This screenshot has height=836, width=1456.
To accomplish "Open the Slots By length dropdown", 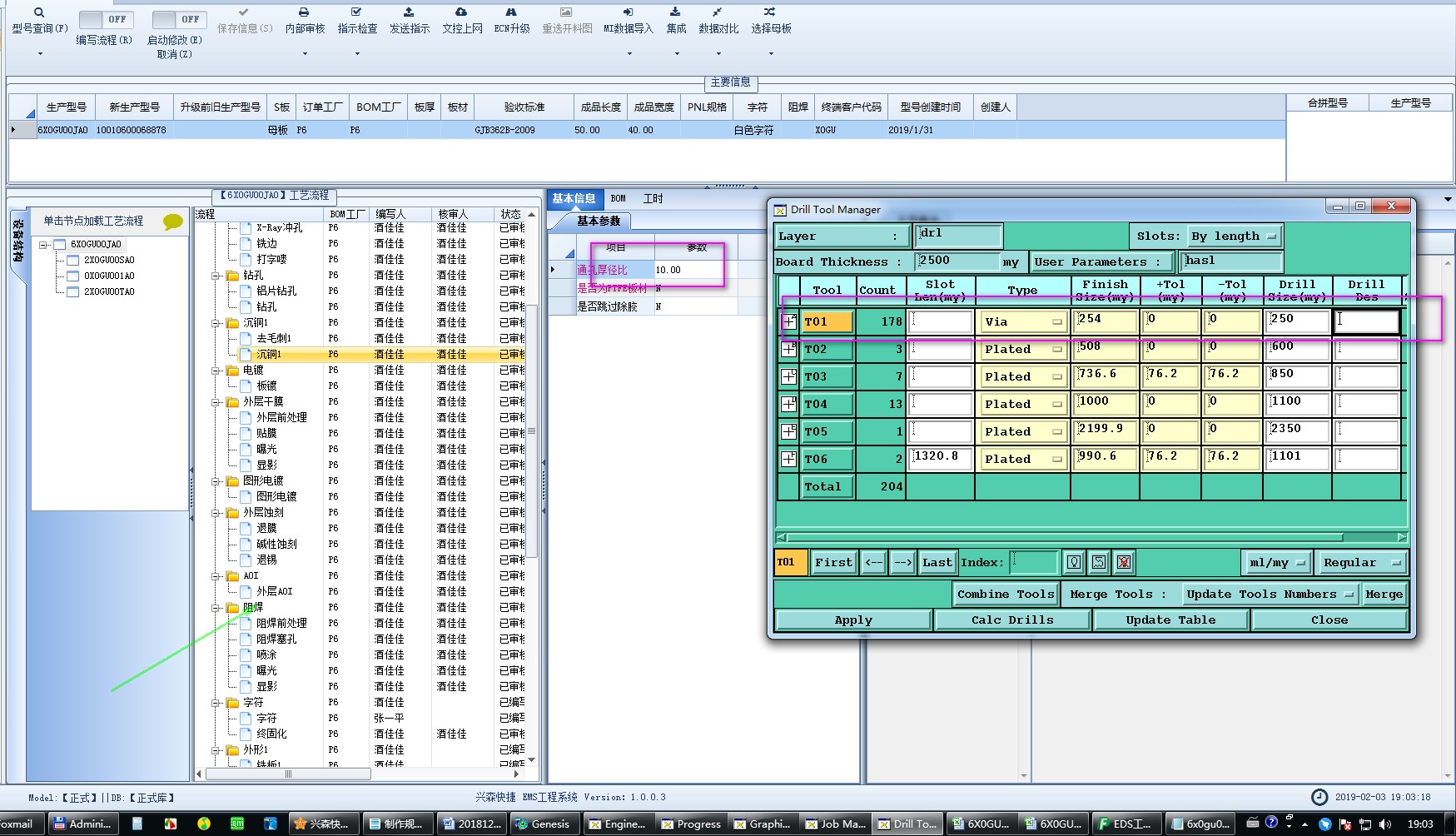I will coord(1235,236).
